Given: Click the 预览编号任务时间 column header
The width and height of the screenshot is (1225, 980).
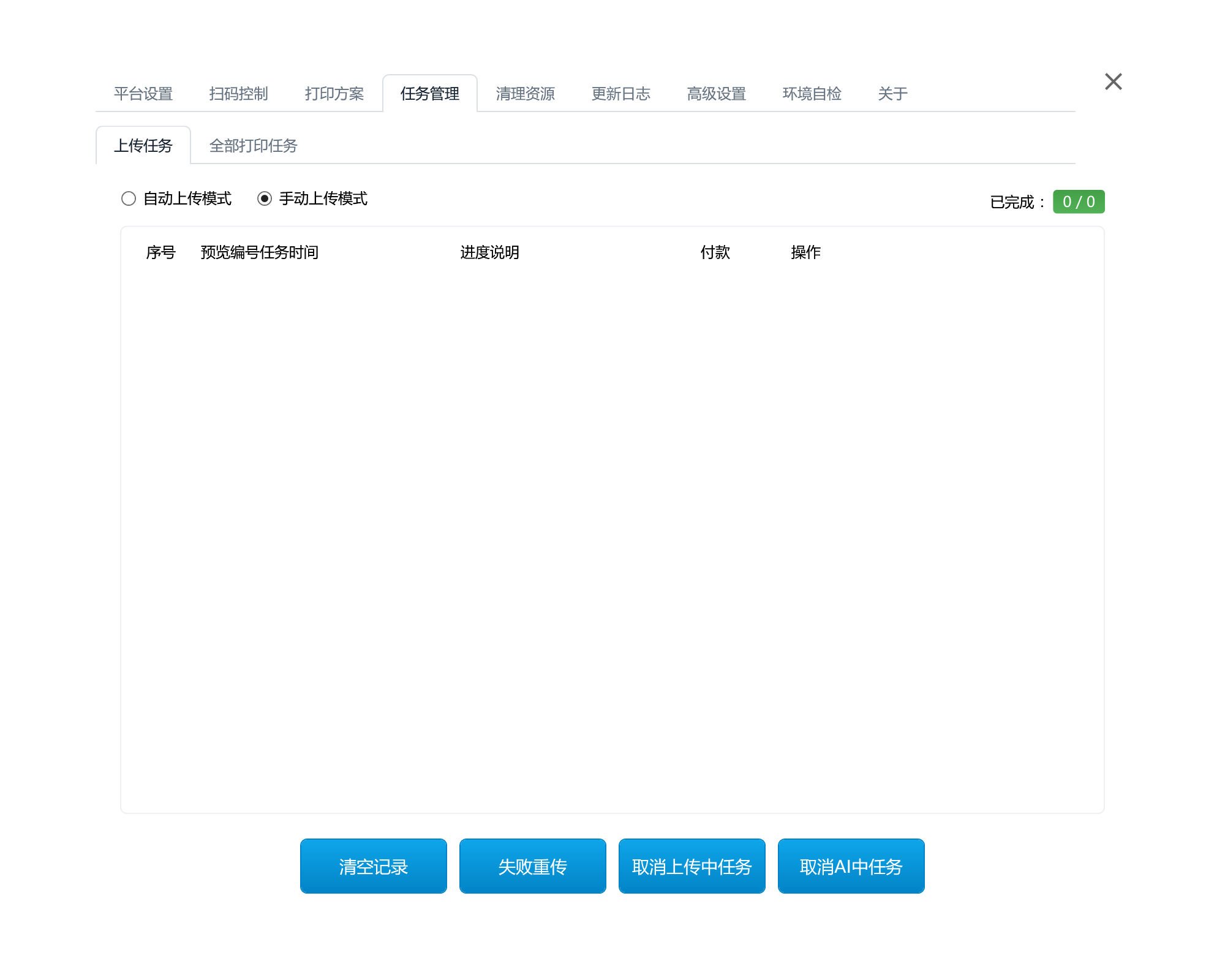Looking at the screenshot, I should [260, 252].
